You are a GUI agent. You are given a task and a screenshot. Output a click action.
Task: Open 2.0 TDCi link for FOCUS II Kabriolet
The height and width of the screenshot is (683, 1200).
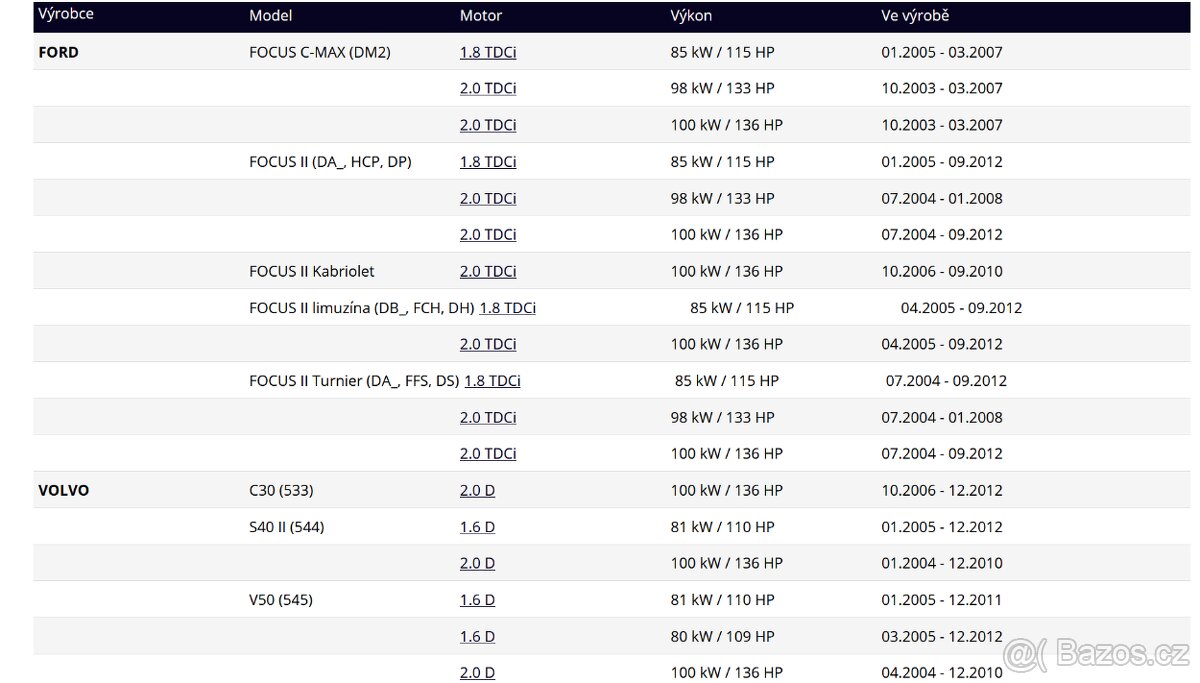(488, 271)
